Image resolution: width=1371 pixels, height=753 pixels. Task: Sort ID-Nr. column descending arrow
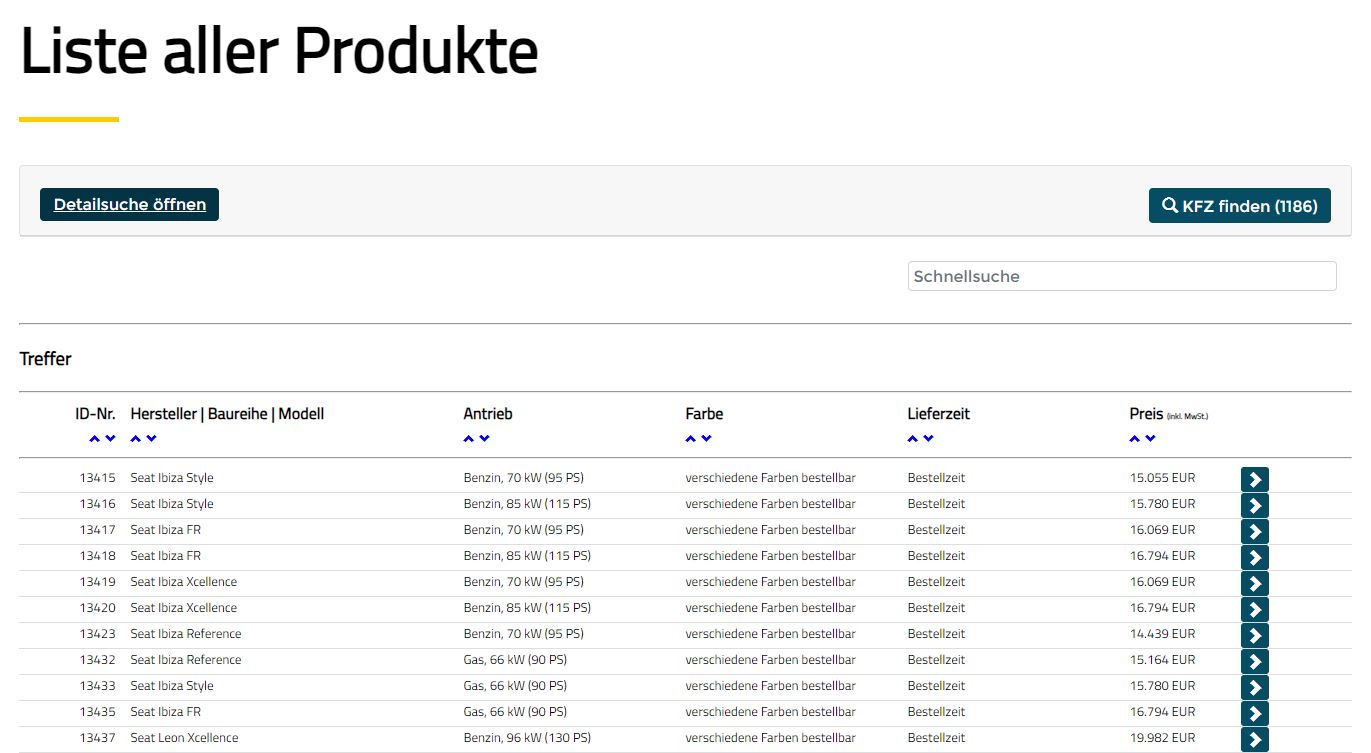(x=110, y=439)
